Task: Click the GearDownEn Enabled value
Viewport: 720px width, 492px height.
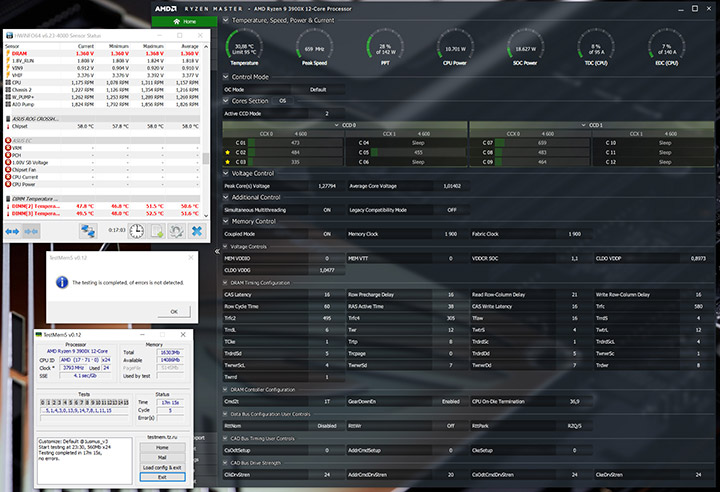Action: [450, 402]
